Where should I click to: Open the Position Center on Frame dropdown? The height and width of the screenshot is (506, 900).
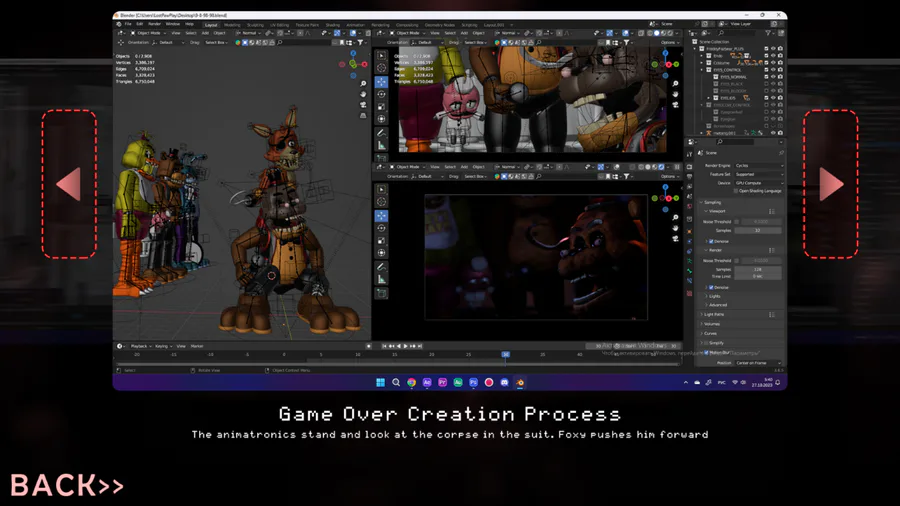(759, 363)
